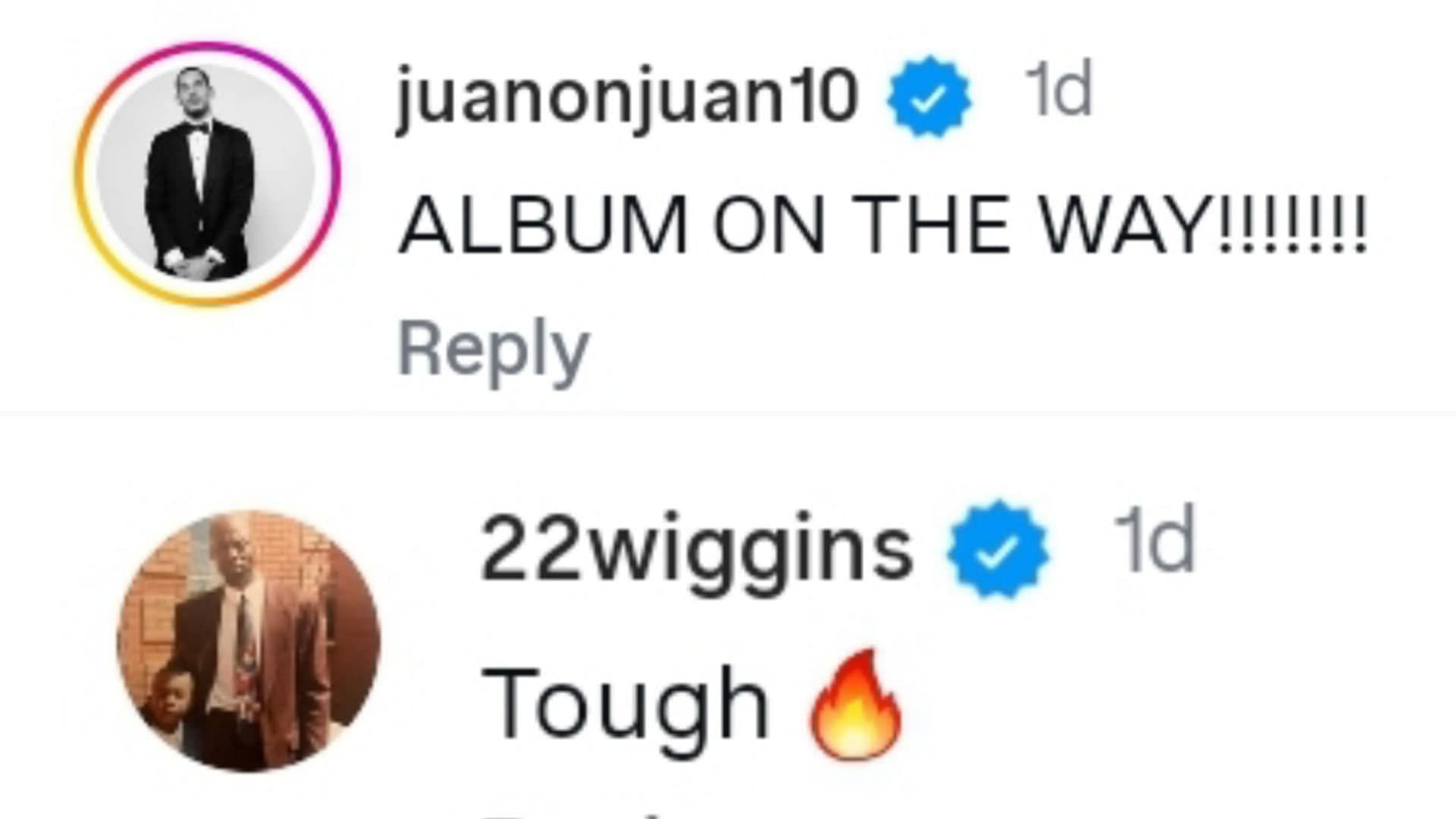
Task: Reply to juanonjuan10's comment
Action: 493,351
